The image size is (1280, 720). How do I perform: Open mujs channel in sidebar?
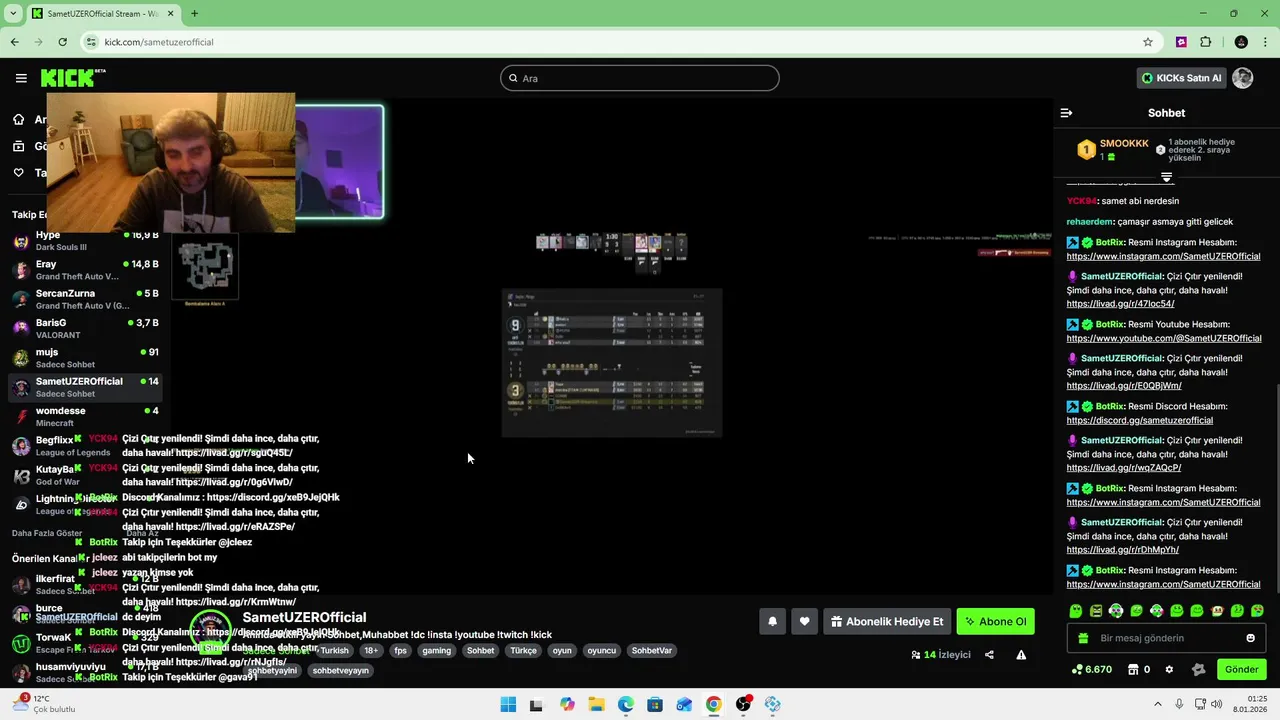pyautogui.click(x=85, y=357)
